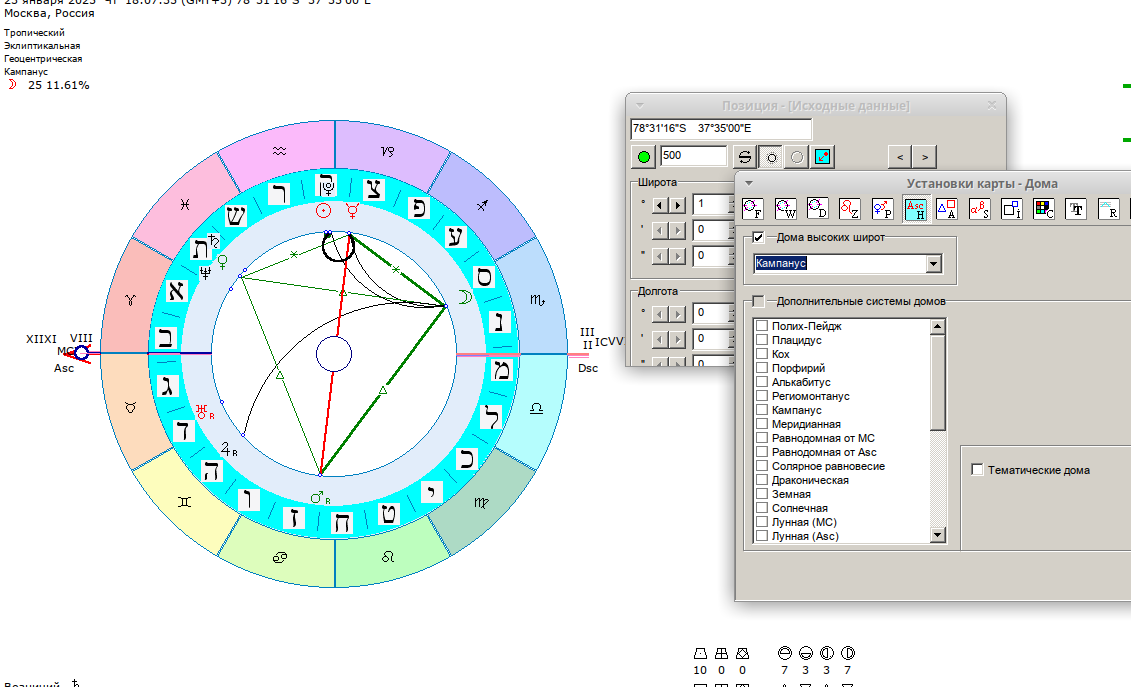Image resolution: width=1131 pixels, height=687 pixels.
Task: Decrease latitude minutes with left arrow
Action: tap(660, 230)
